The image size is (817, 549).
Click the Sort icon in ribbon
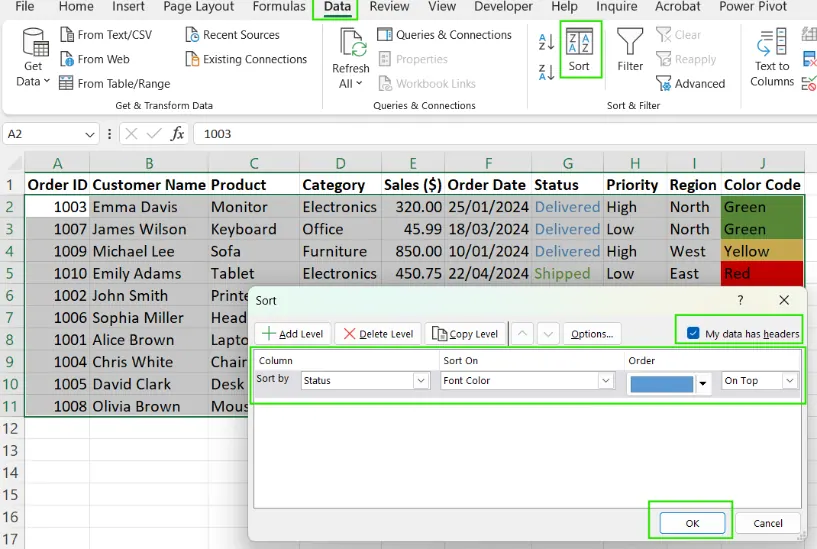(x=579, y=42)
